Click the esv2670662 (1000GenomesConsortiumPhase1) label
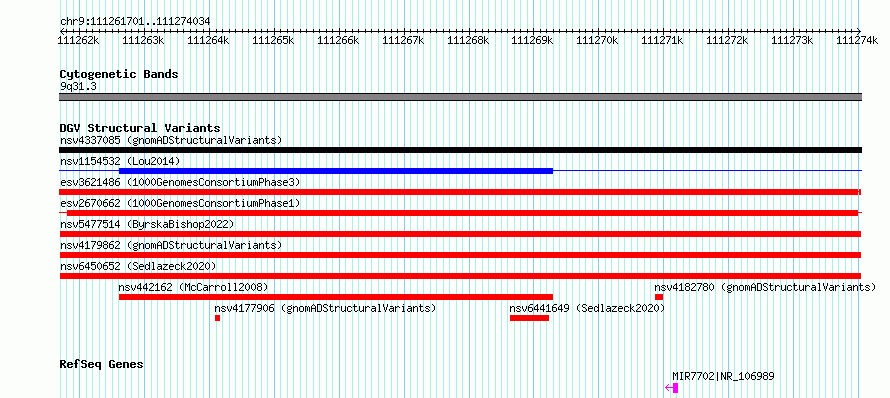Viewport: 890px width, 398px height. click(x=180, y=203)
